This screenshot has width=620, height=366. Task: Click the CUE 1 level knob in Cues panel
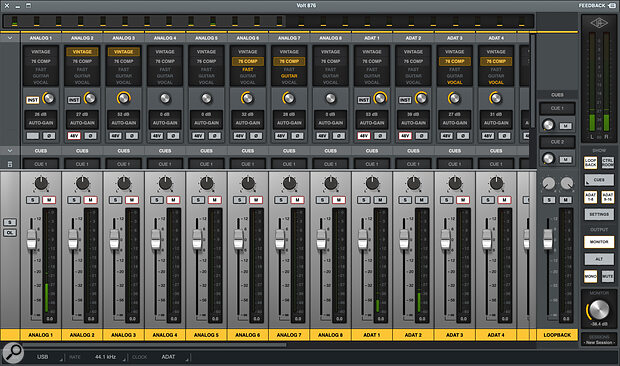pyautogui.click(x=548, y=125)
